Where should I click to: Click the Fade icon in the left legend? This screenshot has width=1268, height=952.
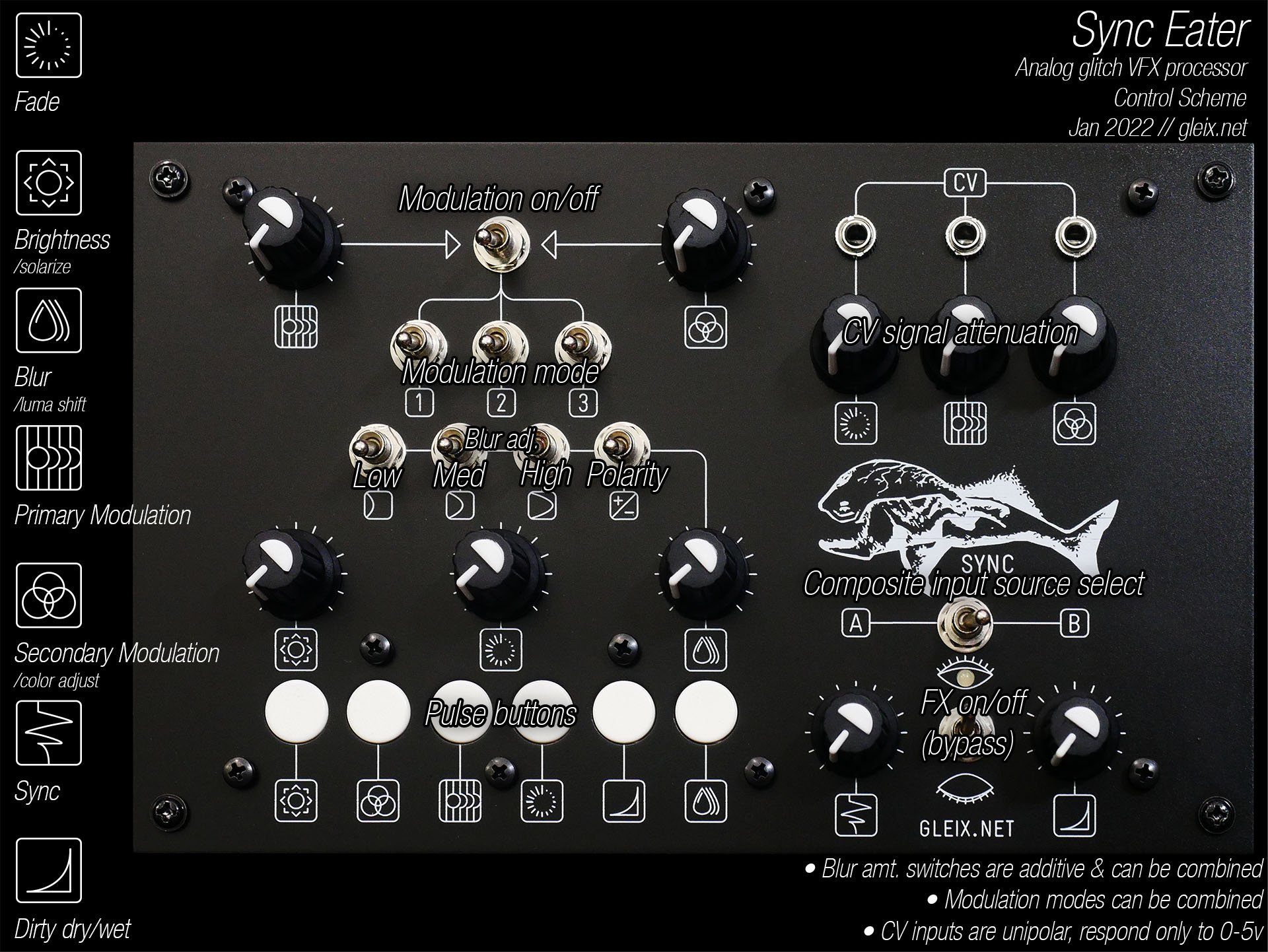point(49,46)
